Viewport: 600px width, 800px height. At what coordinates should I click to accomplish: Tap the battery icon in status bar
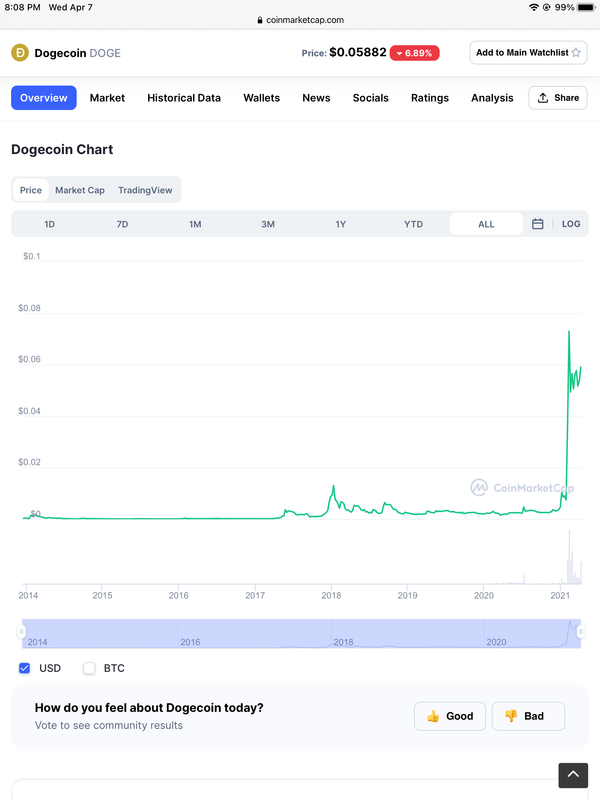(586, 7)
